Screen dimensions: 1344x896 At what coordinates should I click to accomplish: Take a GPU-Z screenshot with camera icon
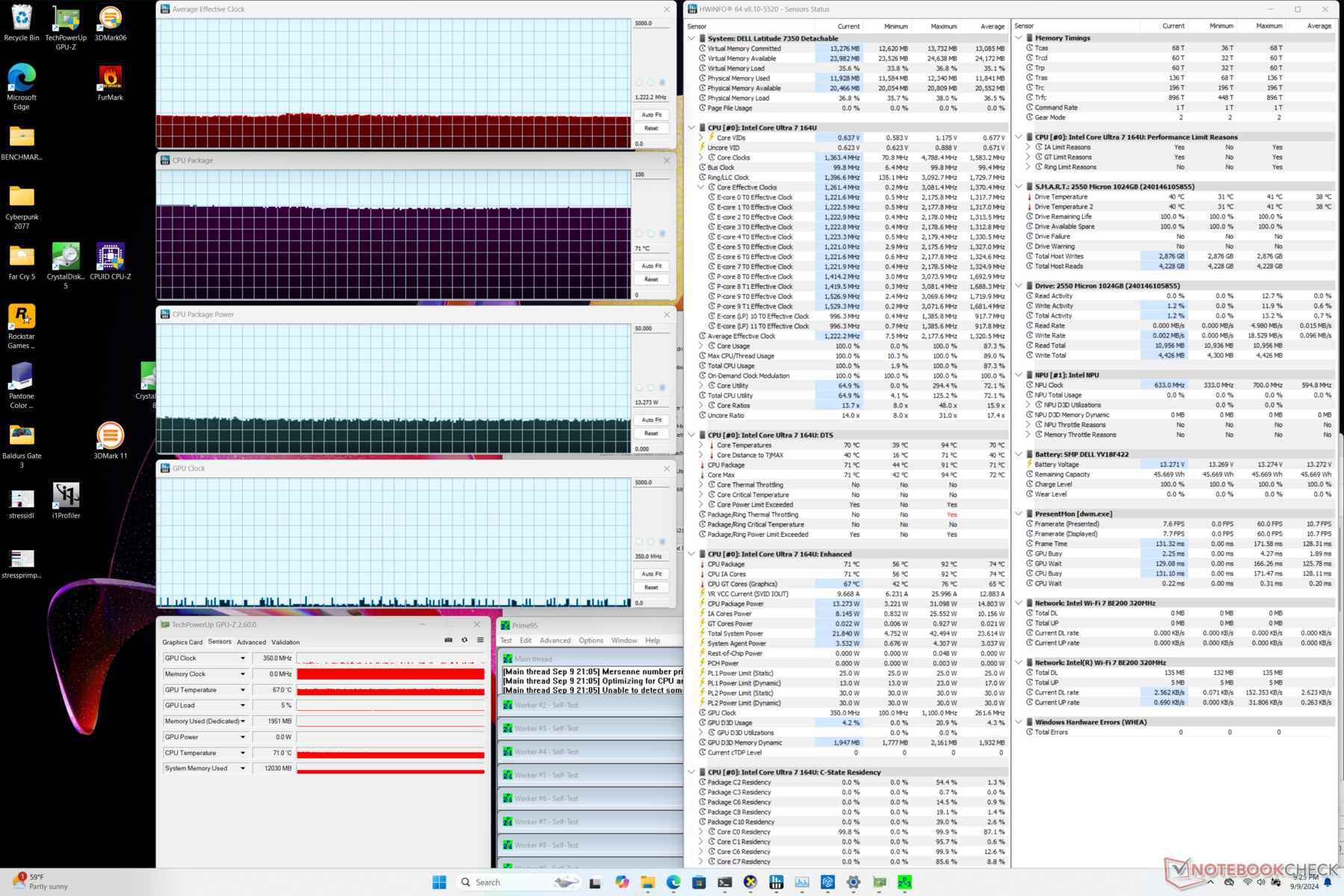448,640
